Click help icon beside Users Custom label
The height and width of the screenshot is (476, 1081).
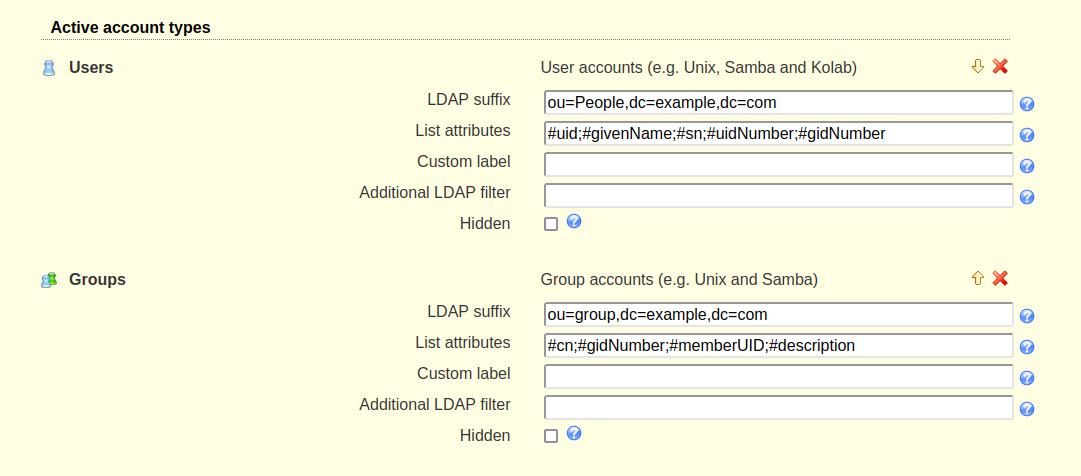point(1026,166)
